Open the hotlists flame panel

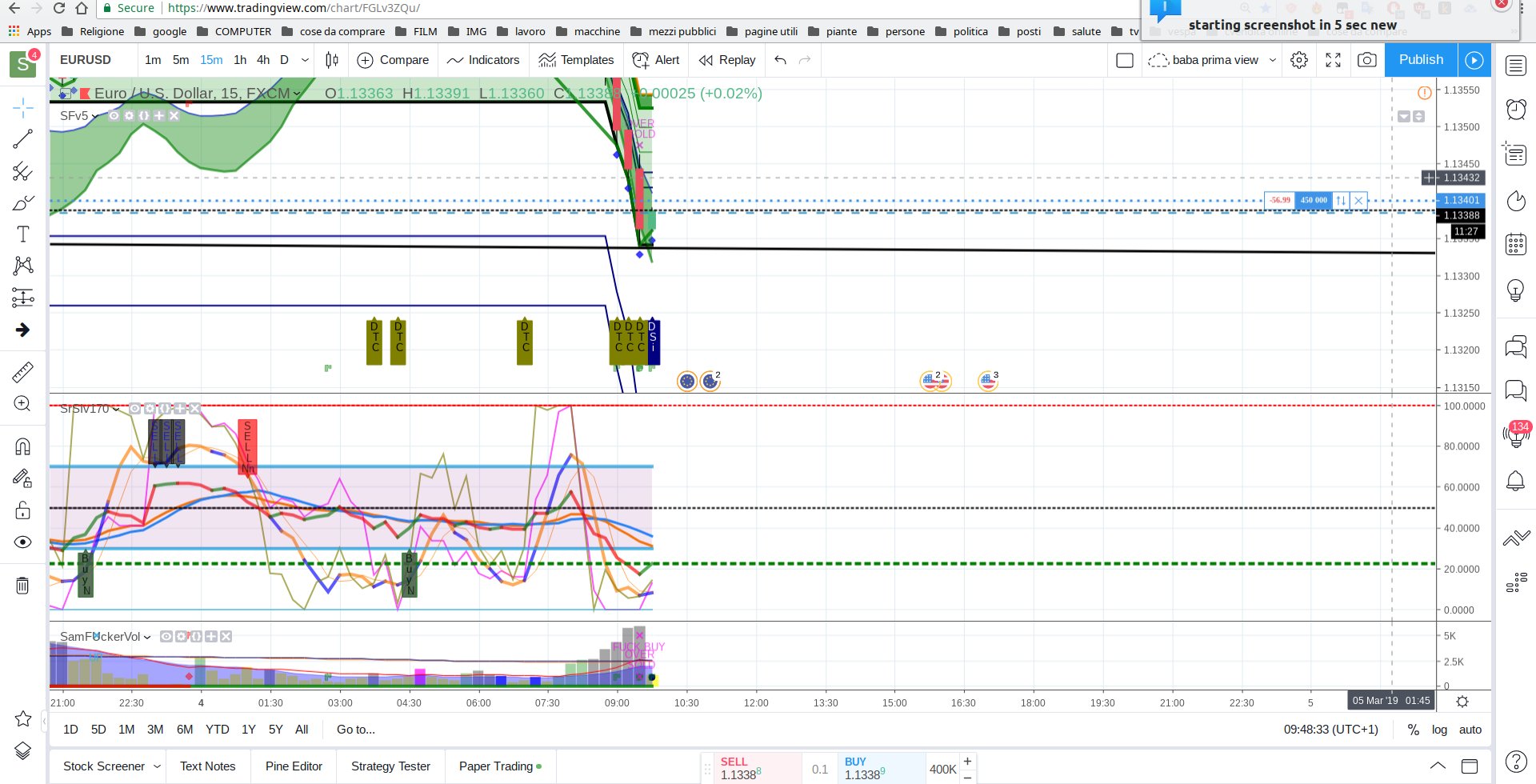click(1516, 201)
